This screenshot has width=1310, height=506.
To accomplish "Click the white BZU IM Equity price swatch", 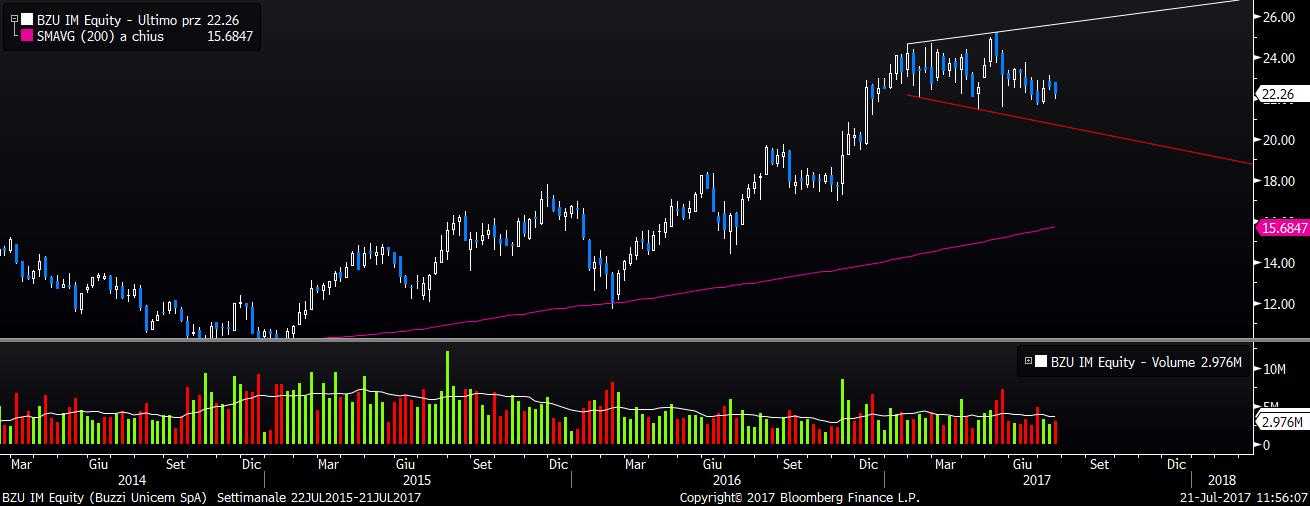I will 27,18.
